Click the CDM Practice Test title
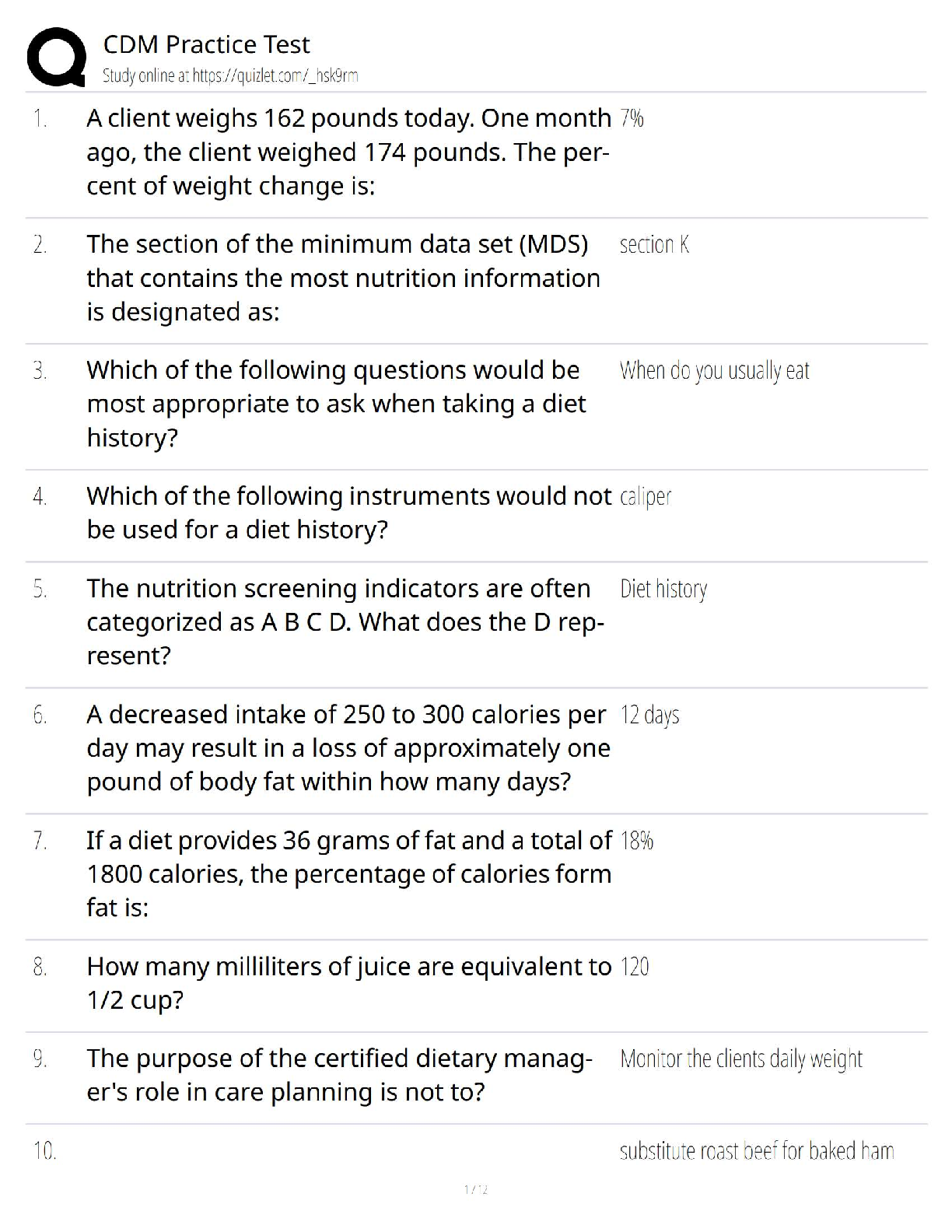Image resolution: width=952 pixels, height=1232 pixels. (x=206, y=44)
